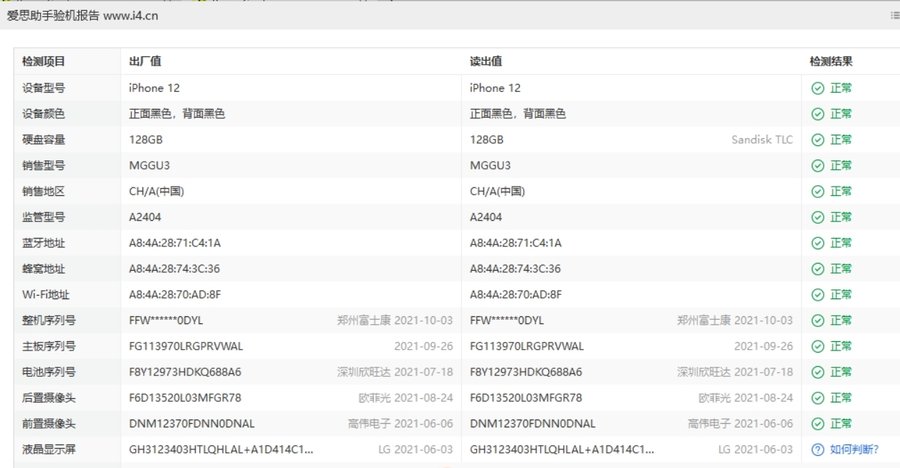
Task: Select read rear camera serial F6D13520L03MFGR78
Action: [526, 398]
